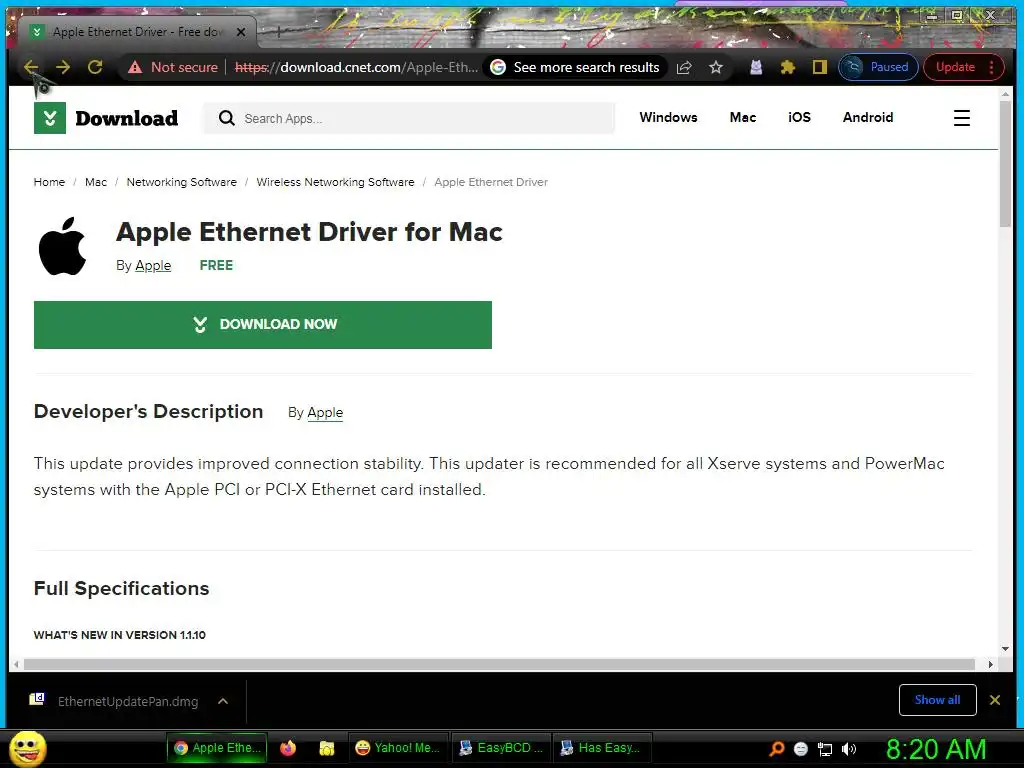Expand options chevron for EthernetUpdatePan.dmg
Viewport: 1024px width, 768px height.
(x=223, y=701)
